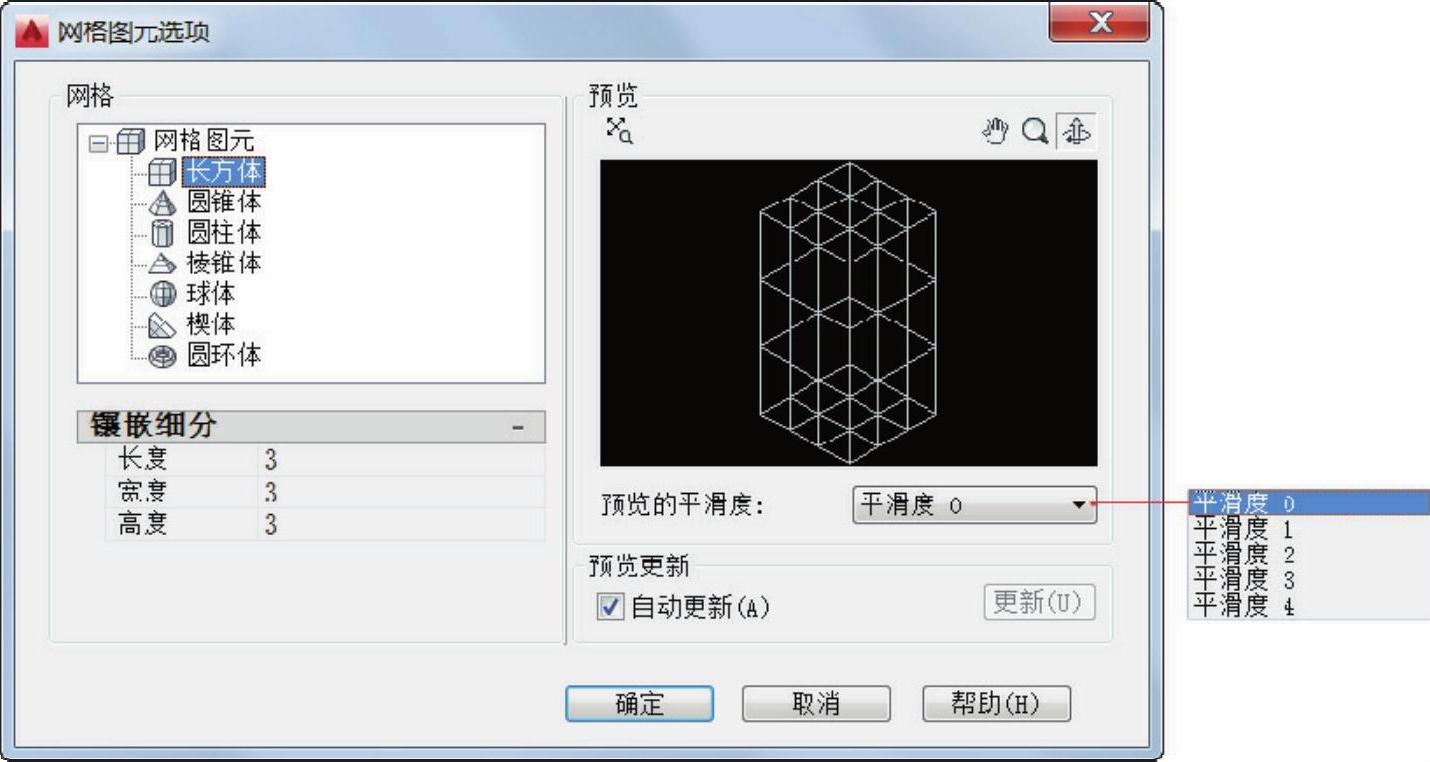The height and width of the screenshot is (762, 1430).
Task: Activate the pan hand tool
Action: coord(994,132)
